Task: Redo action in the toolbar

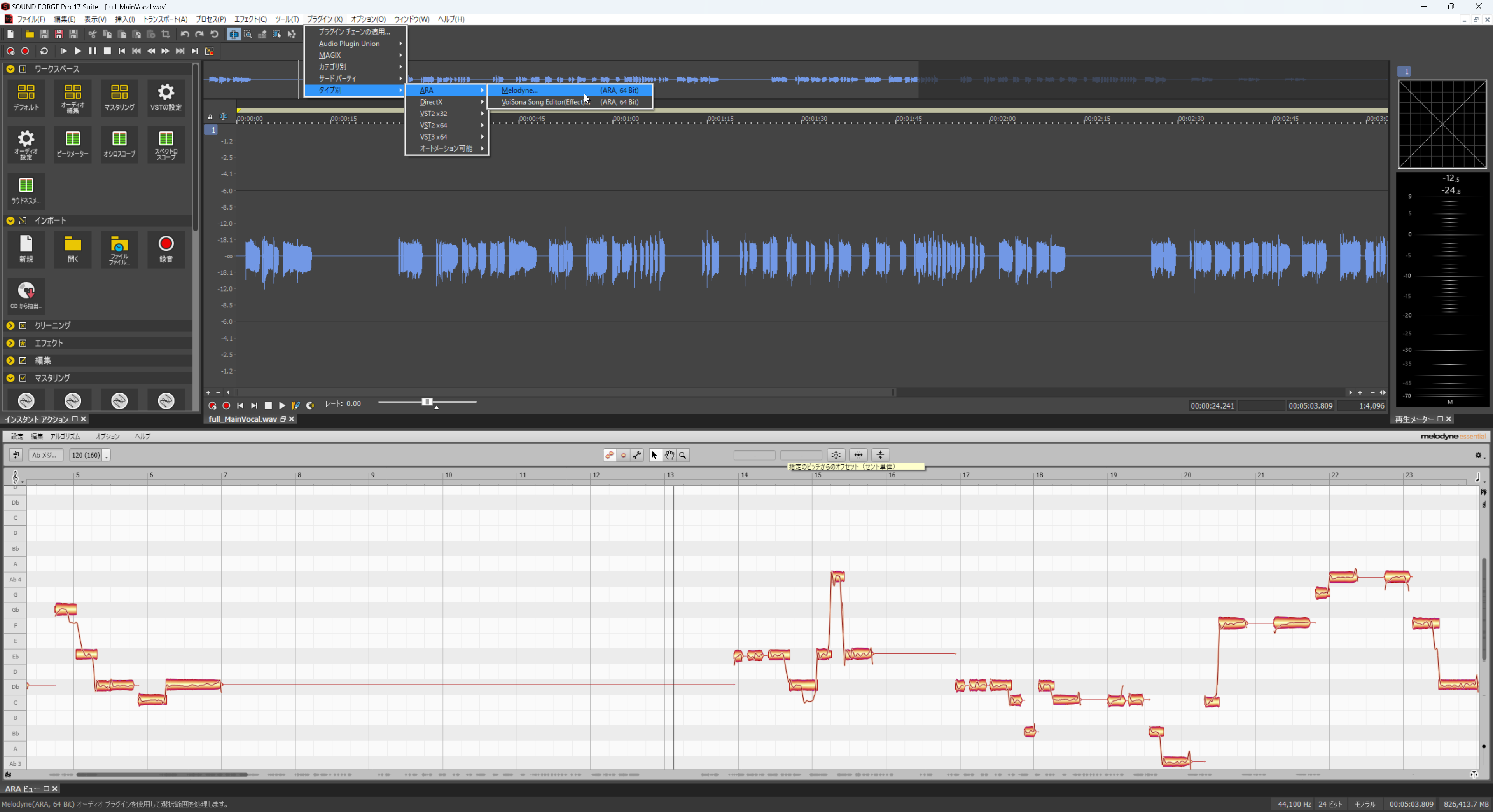Action: (199, 34)
